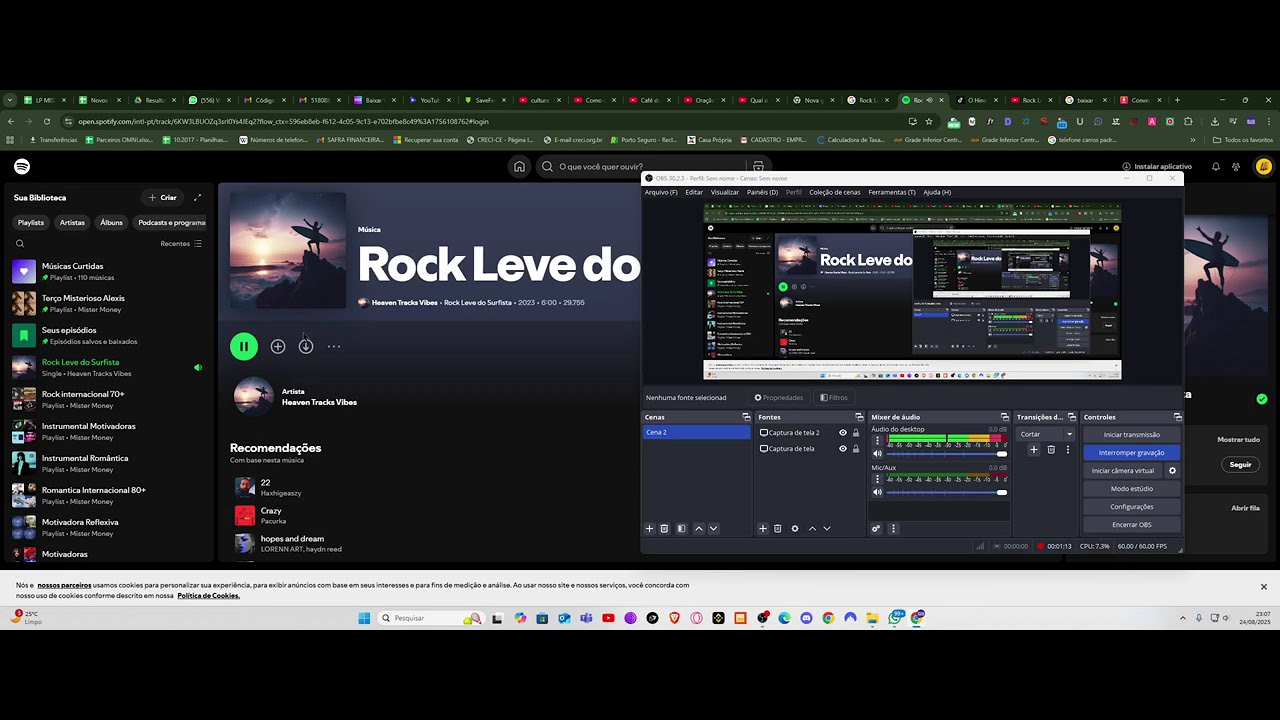Select Rock internacional 70+ playlist
The height and width of the screenshot is (720, 1280).
(x=108, y=399)
